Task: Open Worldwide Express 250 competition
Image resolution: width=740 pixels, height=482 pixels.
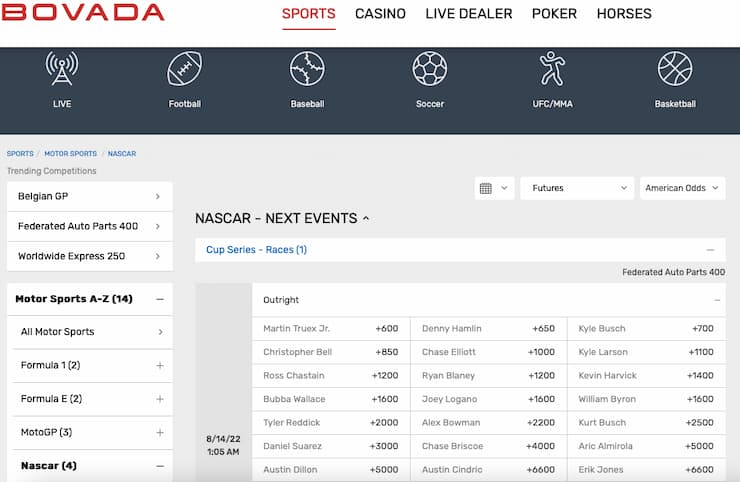Action: point(90,256)
